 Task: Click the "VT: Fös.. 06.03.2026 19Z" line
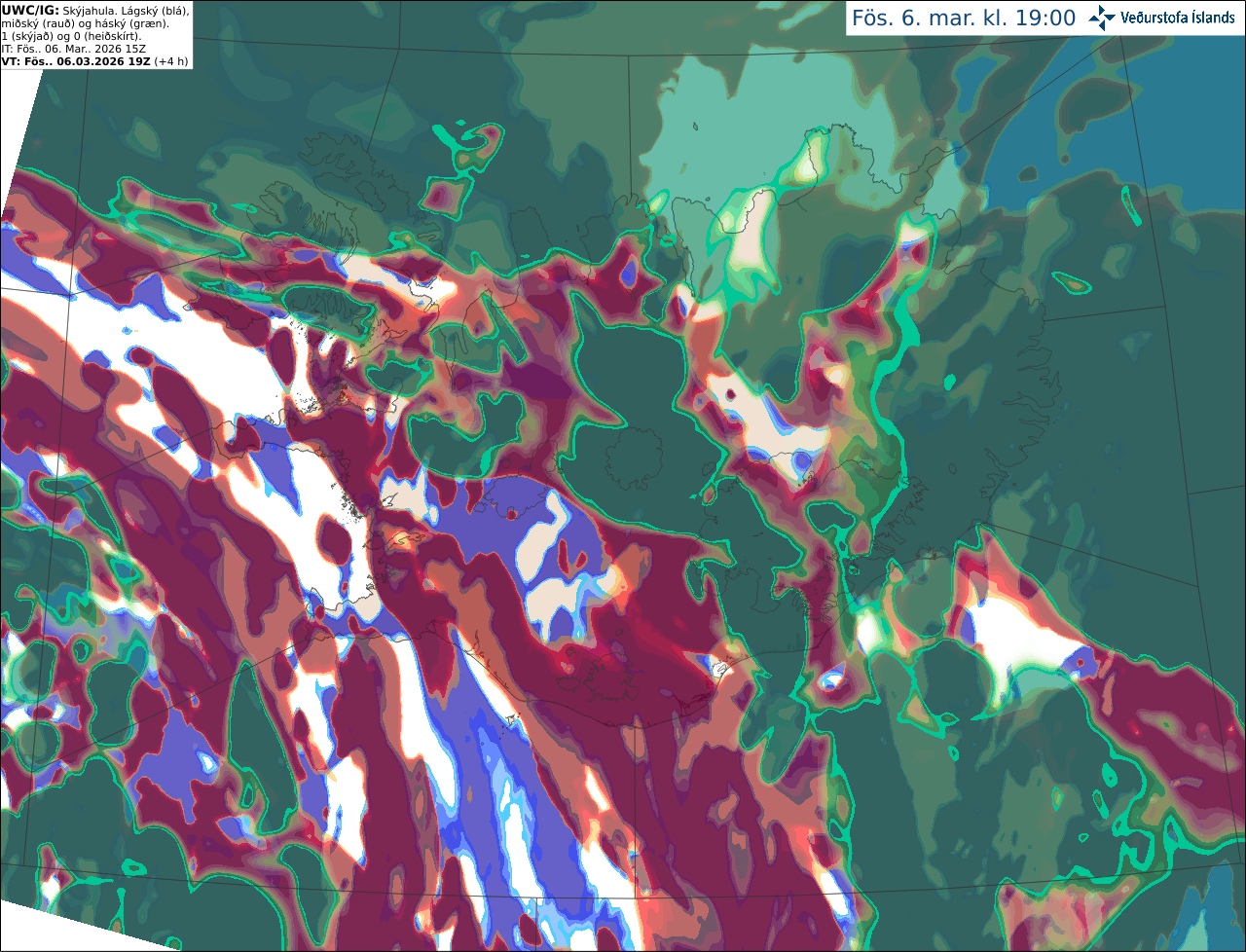click(x=76, y=61)
